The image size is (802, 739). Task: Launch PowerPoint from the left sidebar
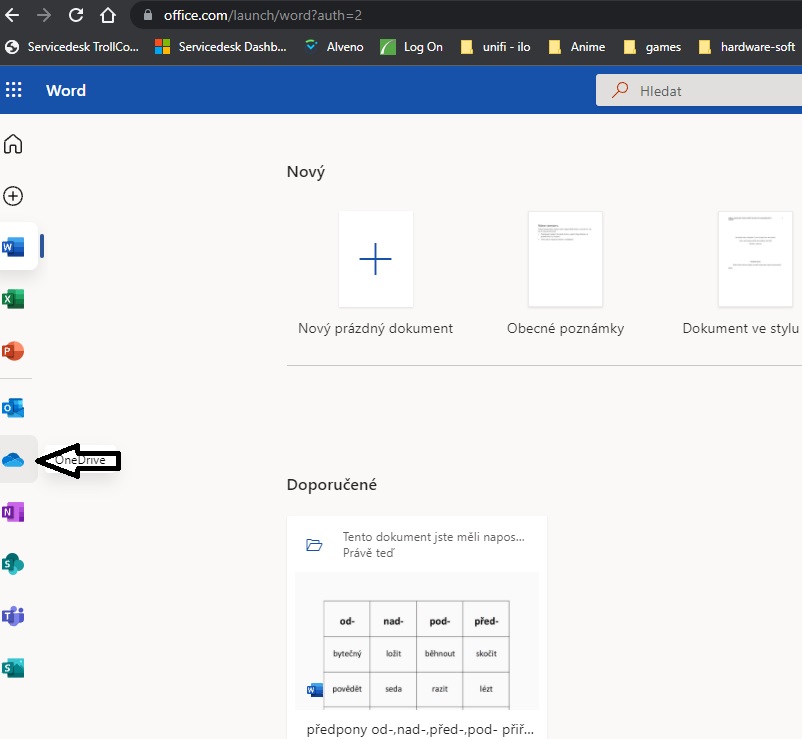(14, 351)
